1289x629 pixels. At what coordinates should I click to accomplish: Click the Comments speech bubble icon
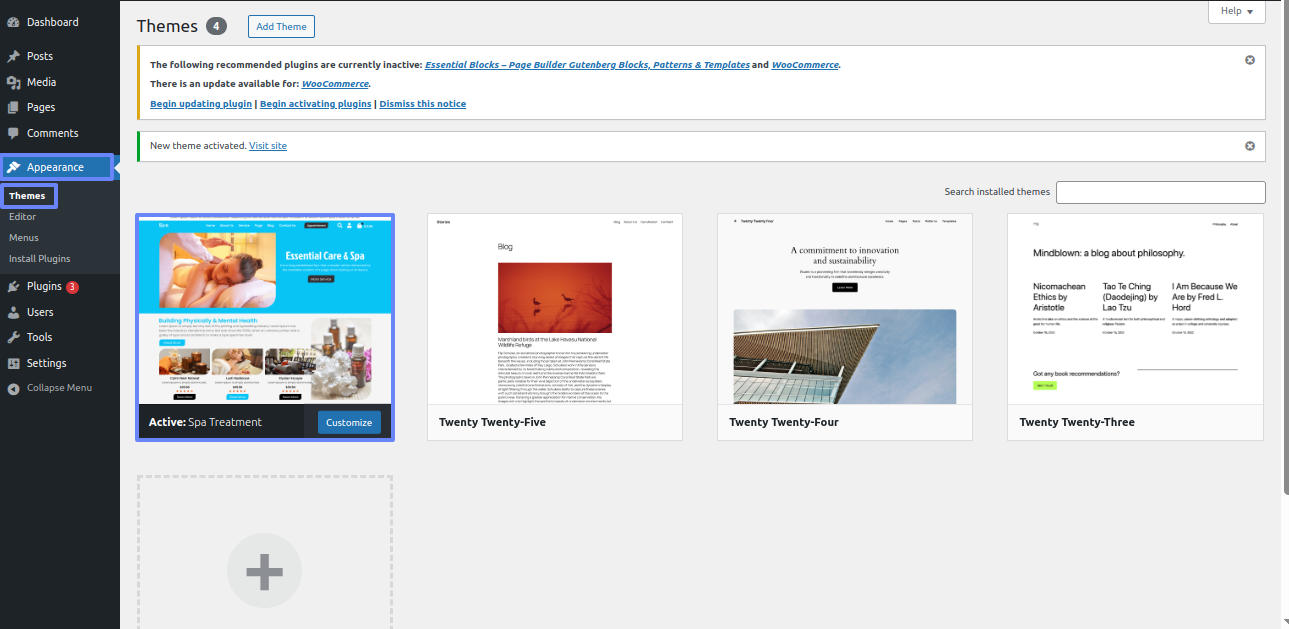tap(13, 133)
